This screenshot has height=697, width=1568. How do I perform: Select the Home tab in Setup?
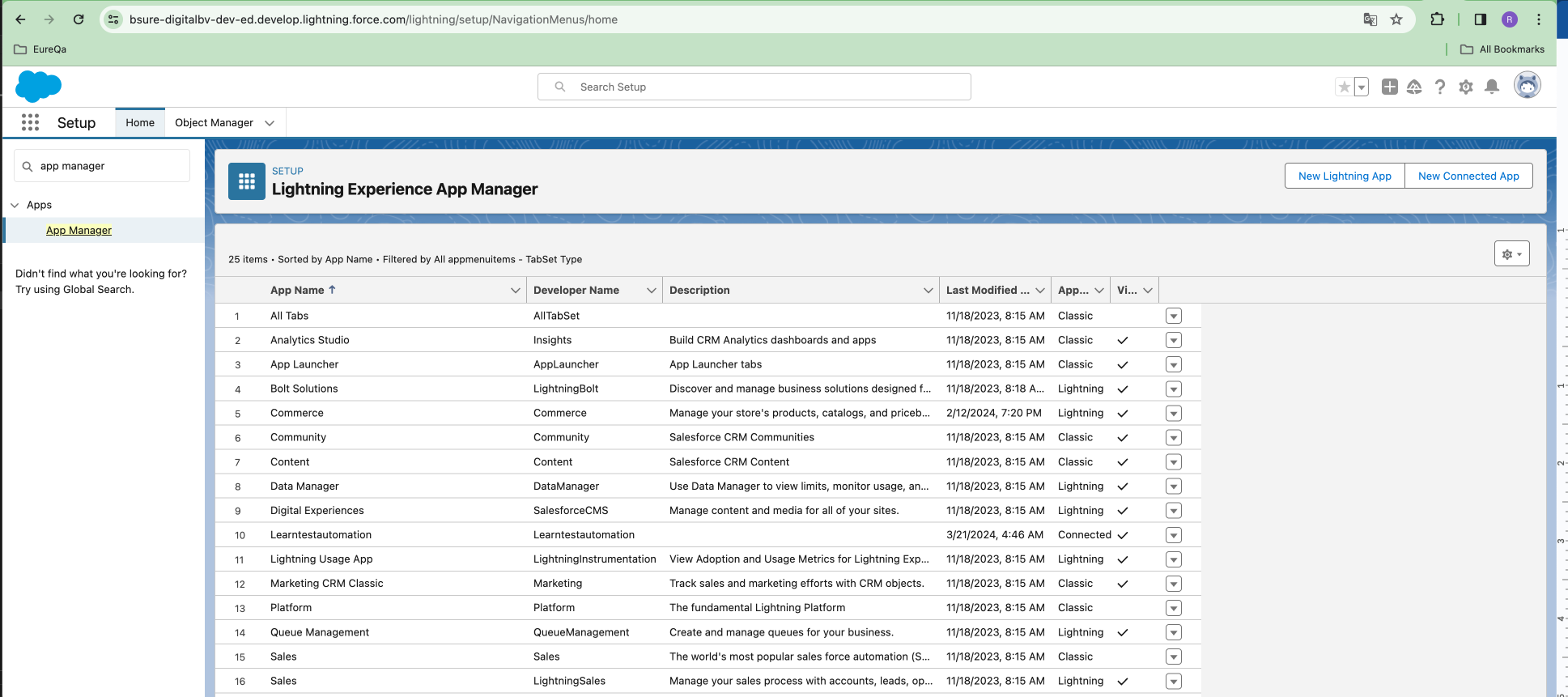pos(140,123)
